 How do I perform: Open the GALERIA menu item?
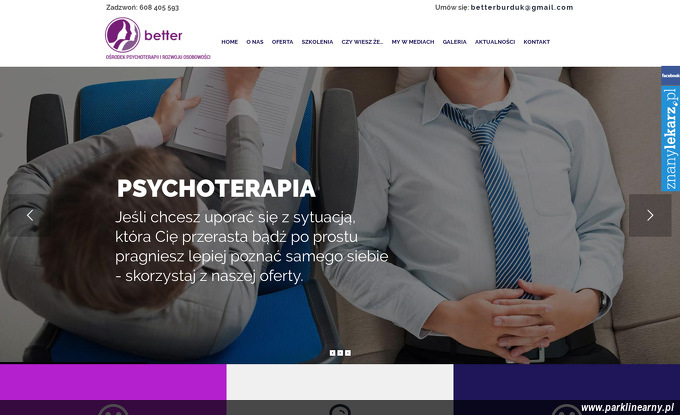[x=454, y=42]
